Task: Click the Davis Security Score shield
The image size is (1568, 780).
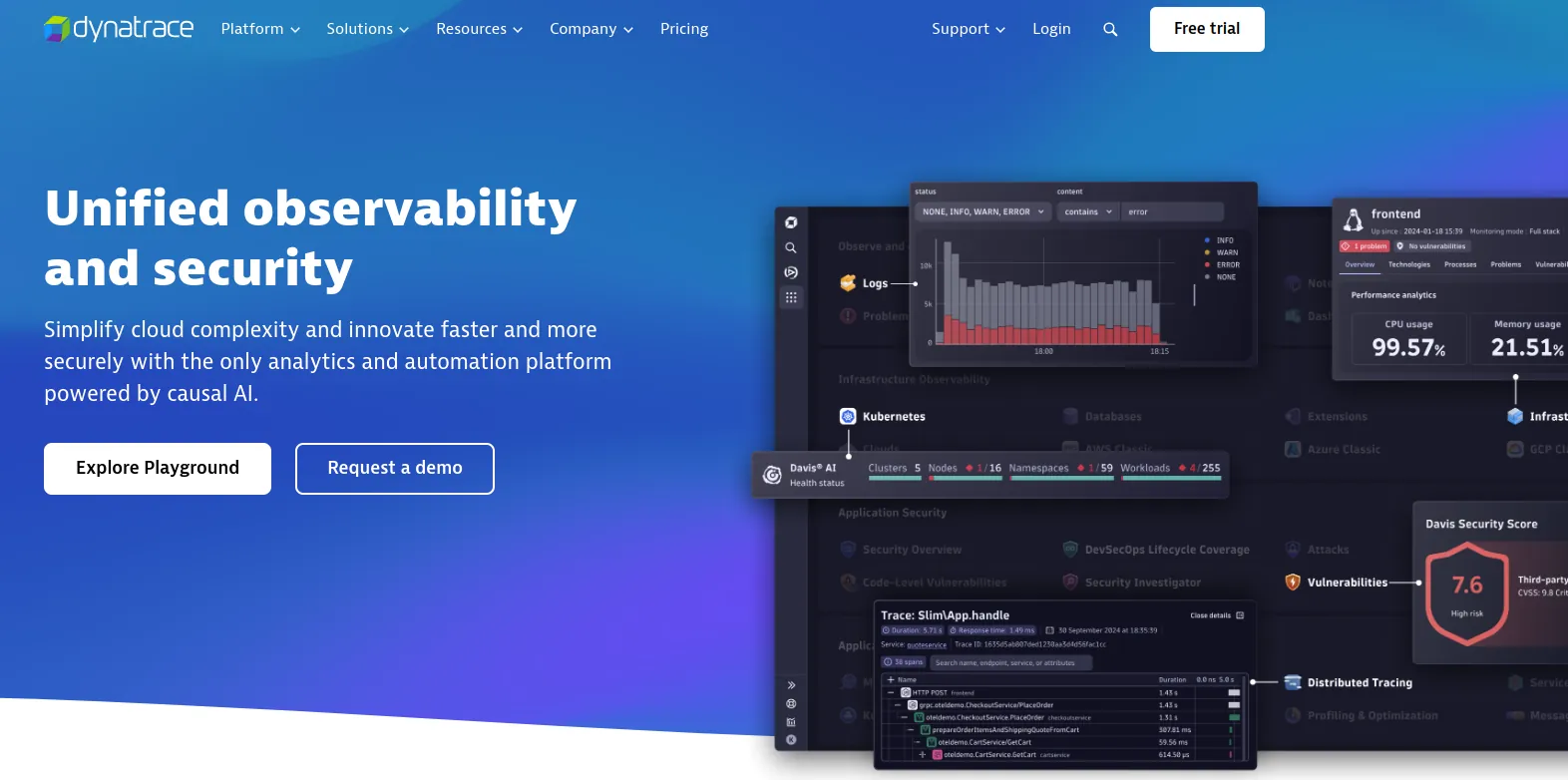Action: point(1467,593)
